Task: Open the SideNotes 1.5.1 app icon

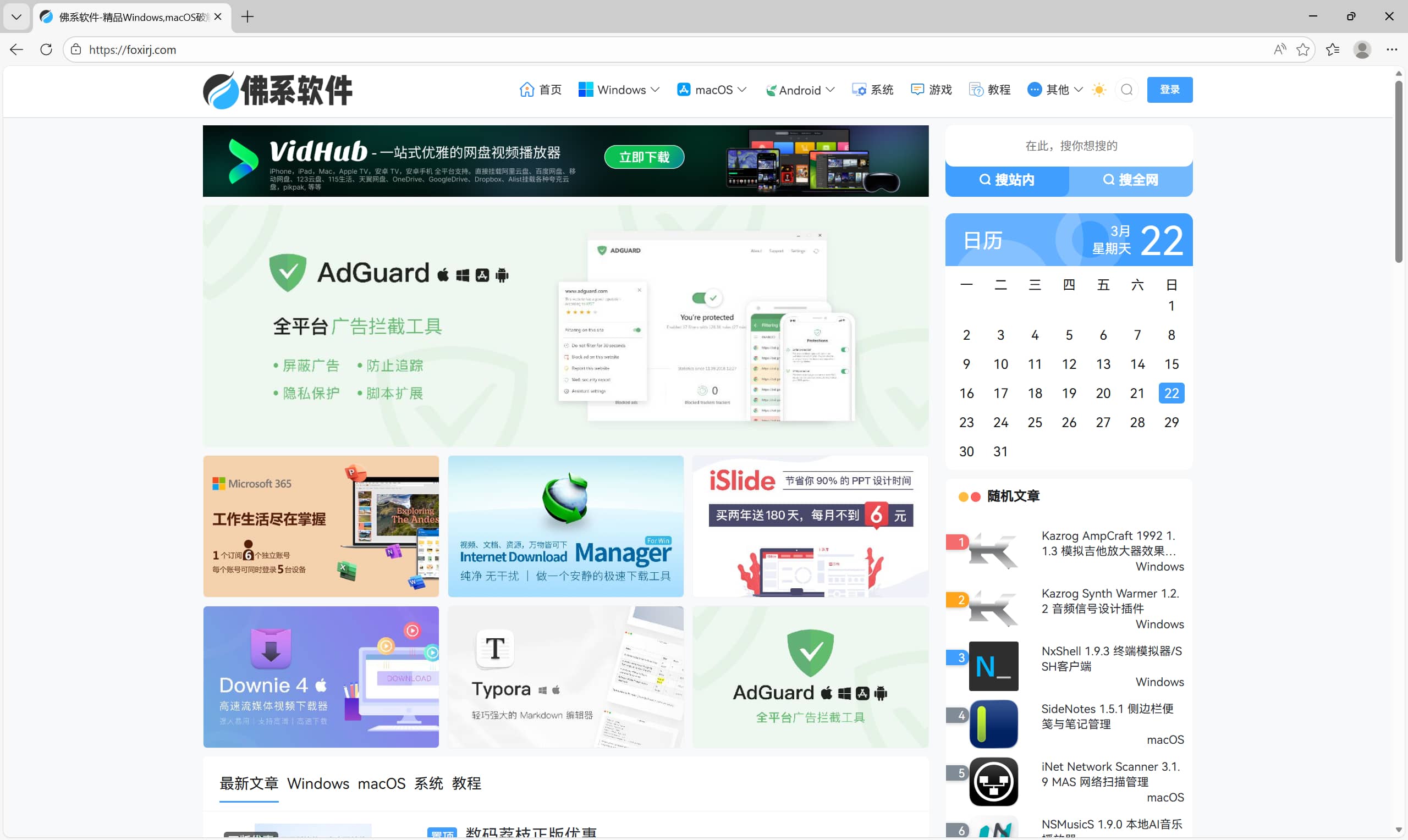Action: (x=993, y=724)
